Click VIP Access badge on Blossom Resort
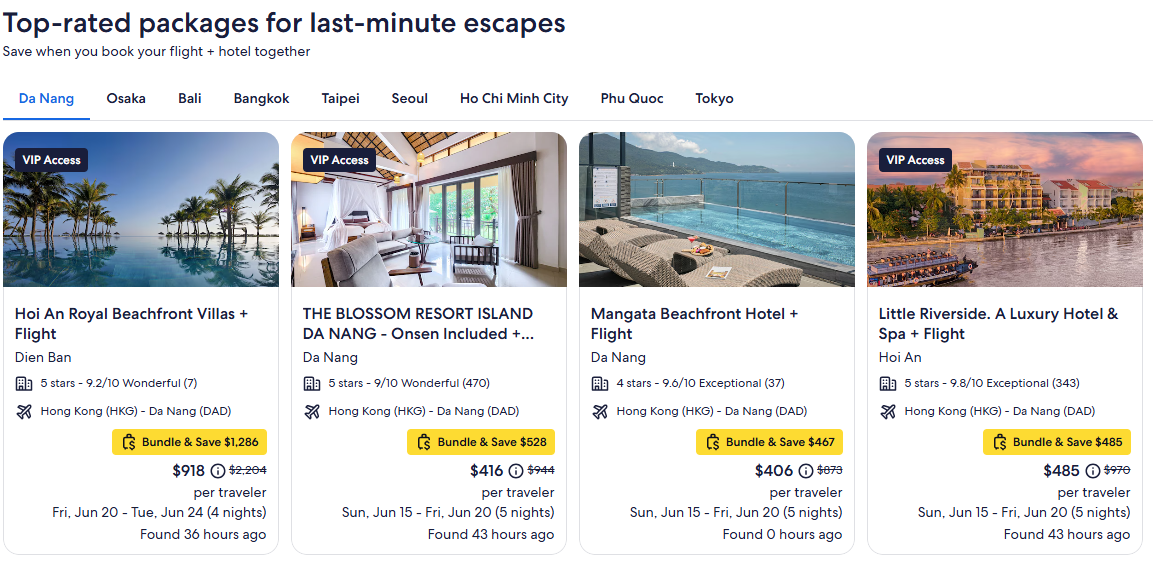The height and width of the screenshot is (564, 1153). [339, 160]
